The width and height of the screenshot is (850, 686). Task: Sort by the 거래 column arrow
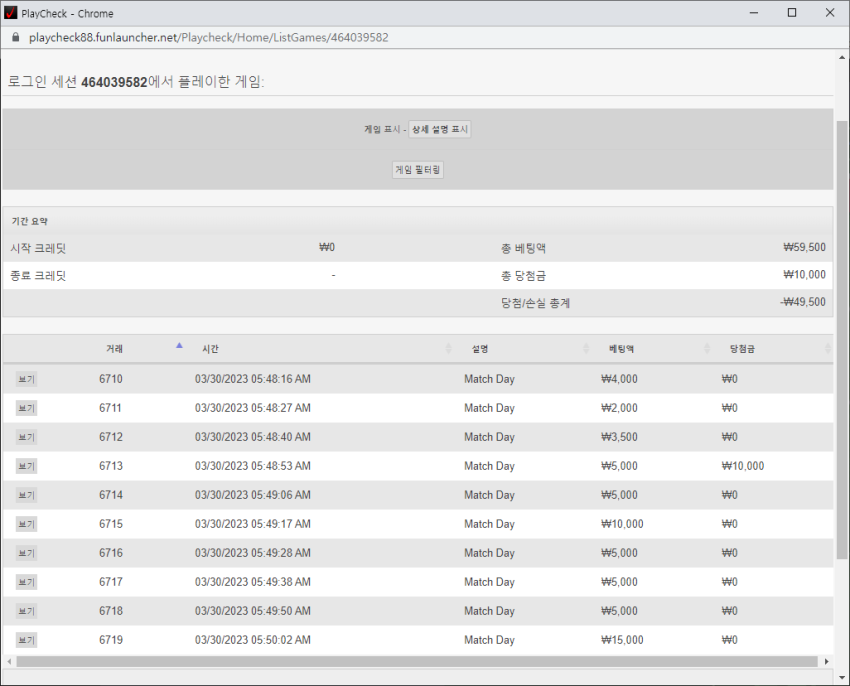[x=179, y=345]
